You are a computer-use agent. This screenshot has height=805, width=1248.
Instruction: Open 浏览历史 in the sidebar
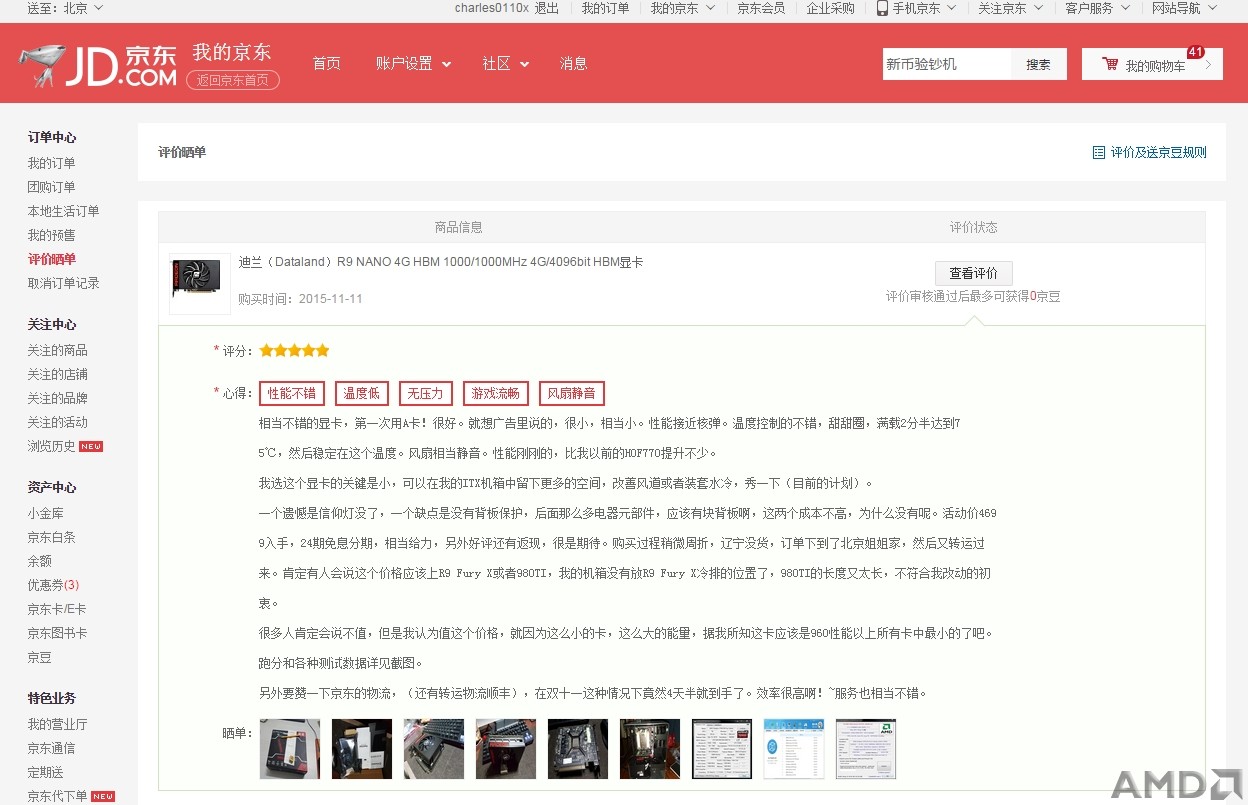[51, 446]
